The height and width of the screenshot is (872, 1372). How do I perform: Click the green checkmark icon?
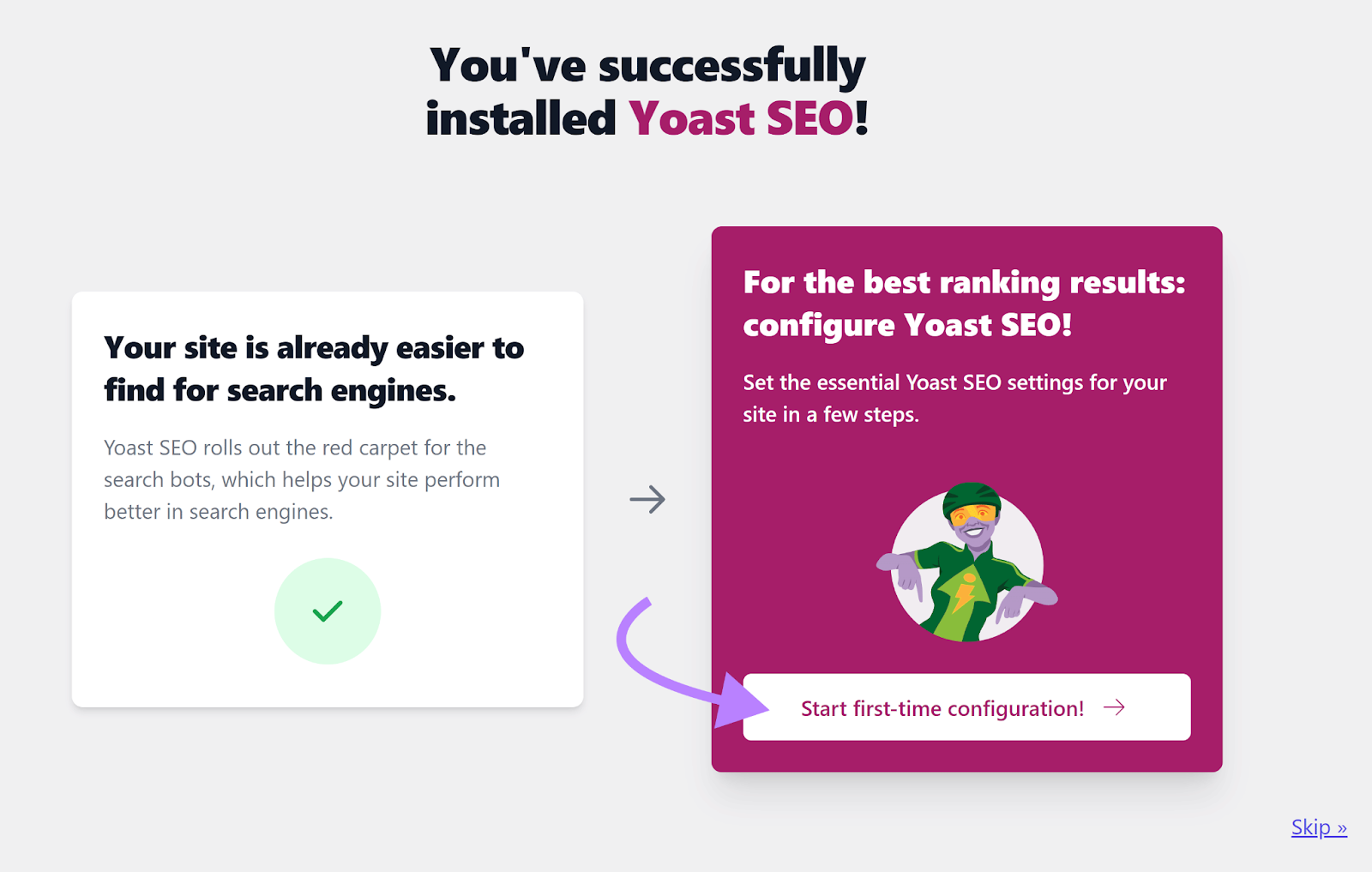pyautogui.click(x=327, y=610)
